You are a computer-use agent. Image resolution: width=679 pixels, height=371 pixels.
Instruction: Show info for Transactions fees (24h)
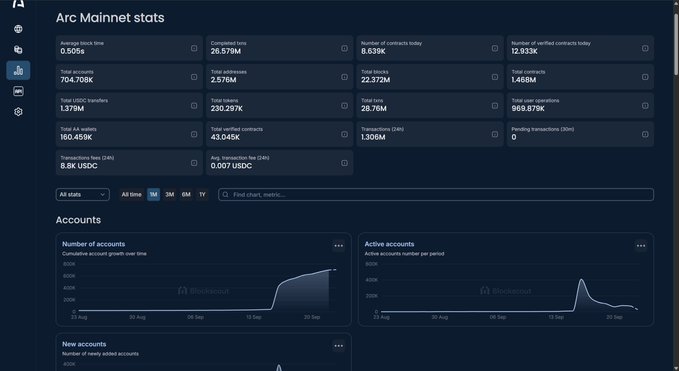click(x=194, y=163)
